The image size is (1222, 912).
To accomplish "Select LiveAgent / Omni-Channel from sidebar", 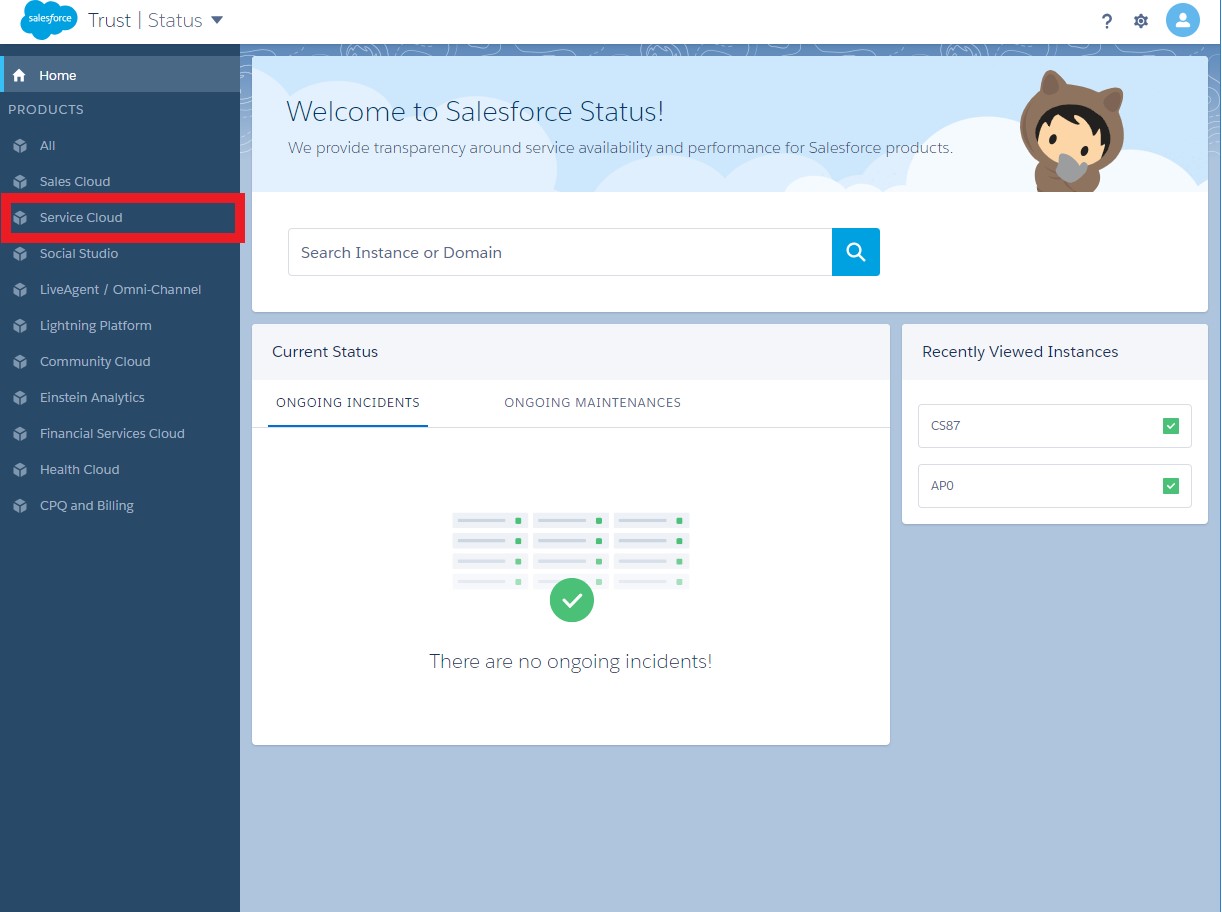I will pyautogui.click(x=120, y=290).
